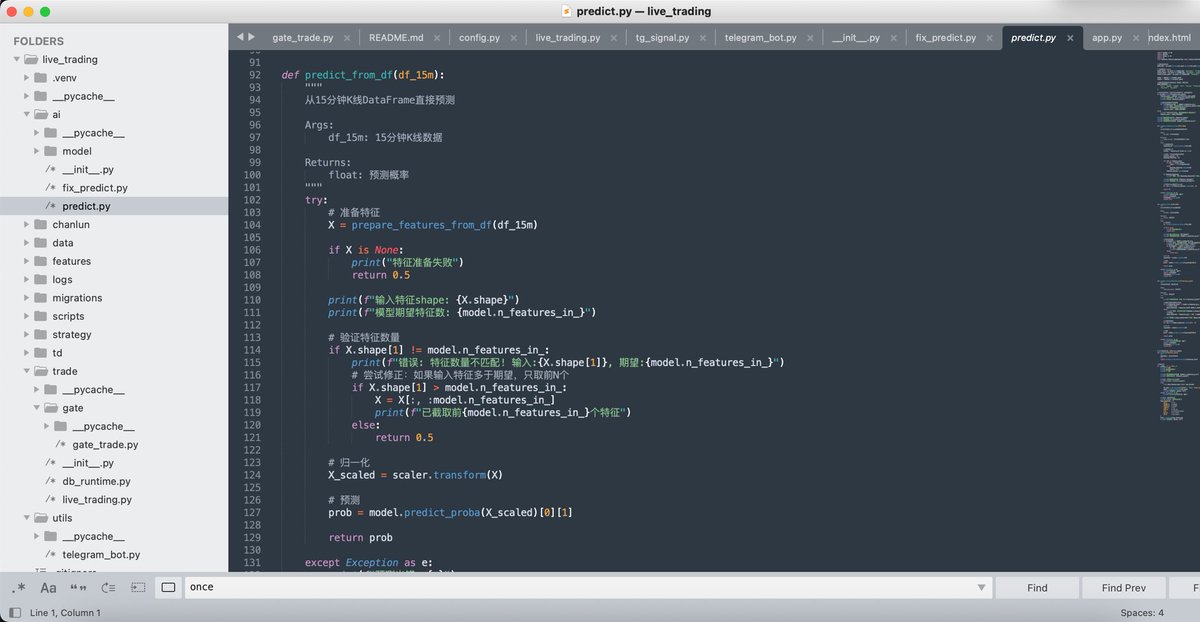This screenshot has width=1200, height=622.
Task: Click tab scroll left arrow
Action: click(240, 37)
